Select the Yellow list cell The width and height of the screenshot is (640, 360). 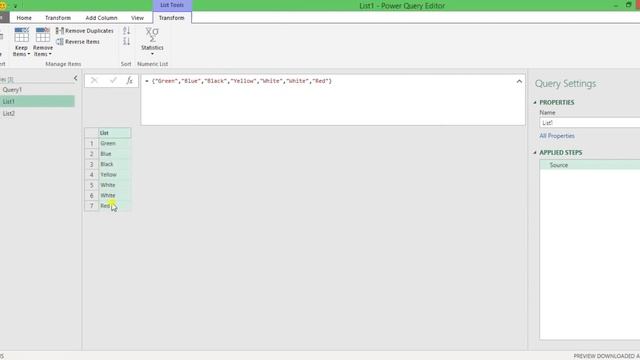pyautogui.click(x=115, y=175)
